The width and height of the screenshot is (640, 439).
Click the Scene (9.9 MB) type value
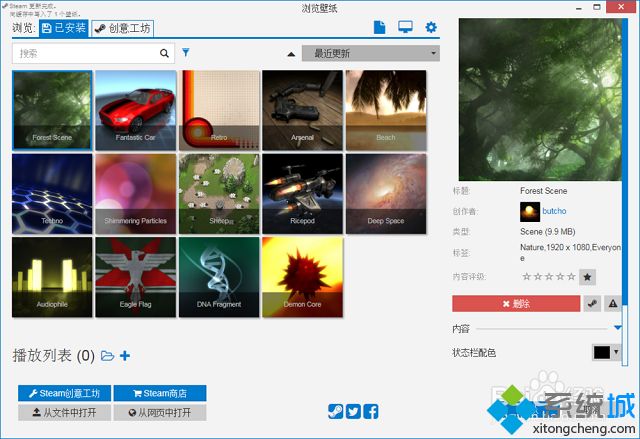(x=547, y=232)
